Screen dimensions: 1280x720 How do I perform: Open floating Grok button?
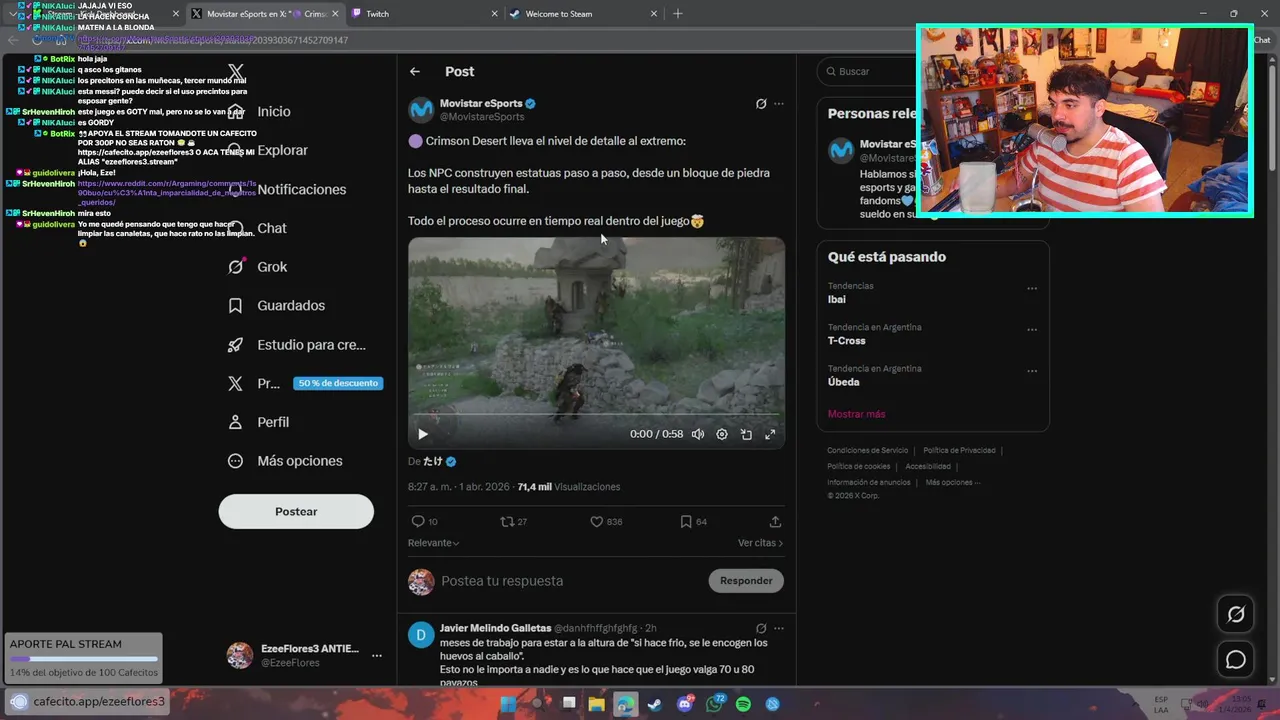(x=1236, y=615)
